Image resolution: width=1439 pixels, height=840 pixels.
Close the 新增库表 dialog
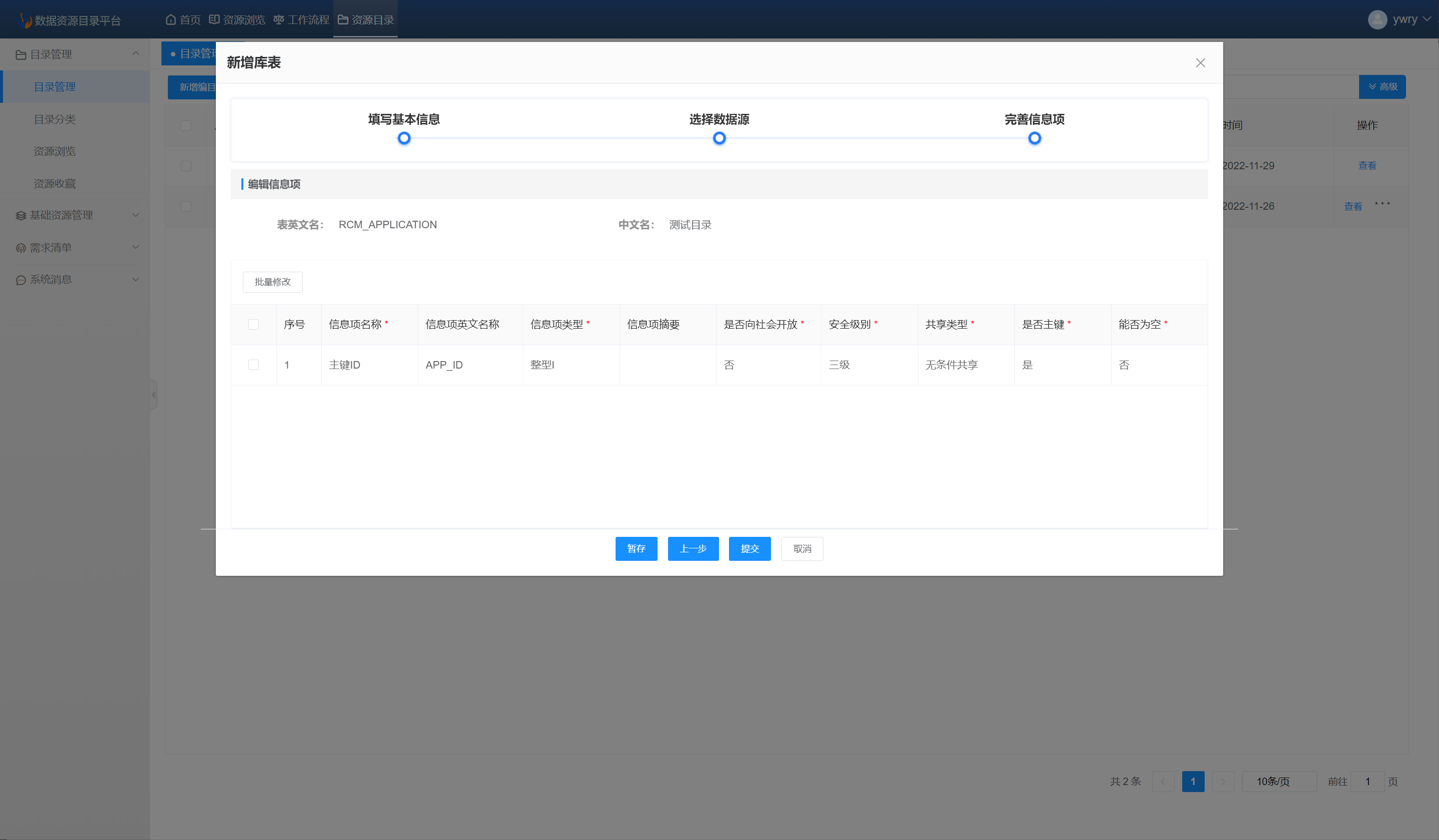coord(1200,63)
